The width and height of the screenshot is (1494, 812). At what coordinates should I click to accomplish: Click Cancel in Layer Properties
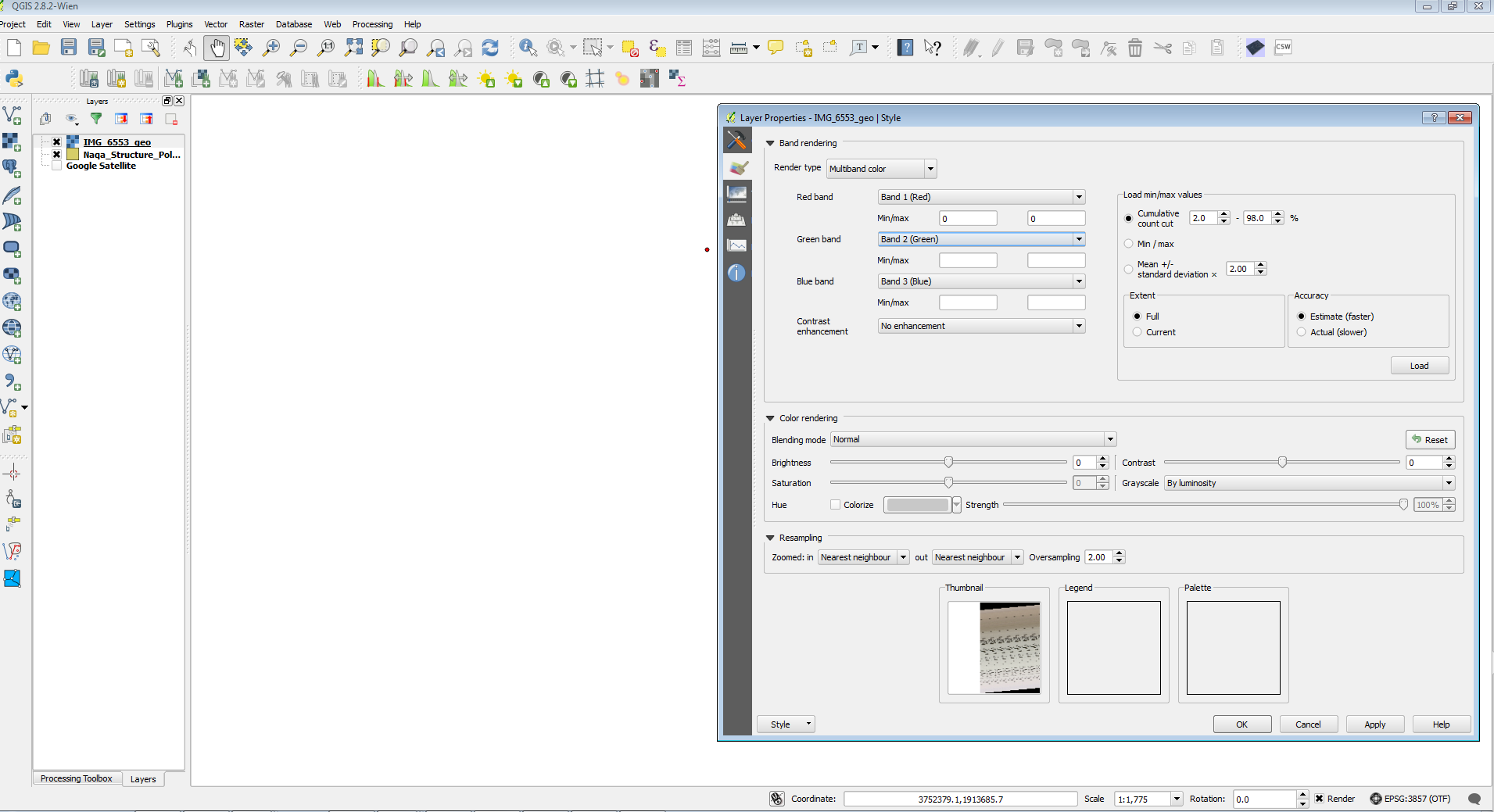tap(1308, 724)
